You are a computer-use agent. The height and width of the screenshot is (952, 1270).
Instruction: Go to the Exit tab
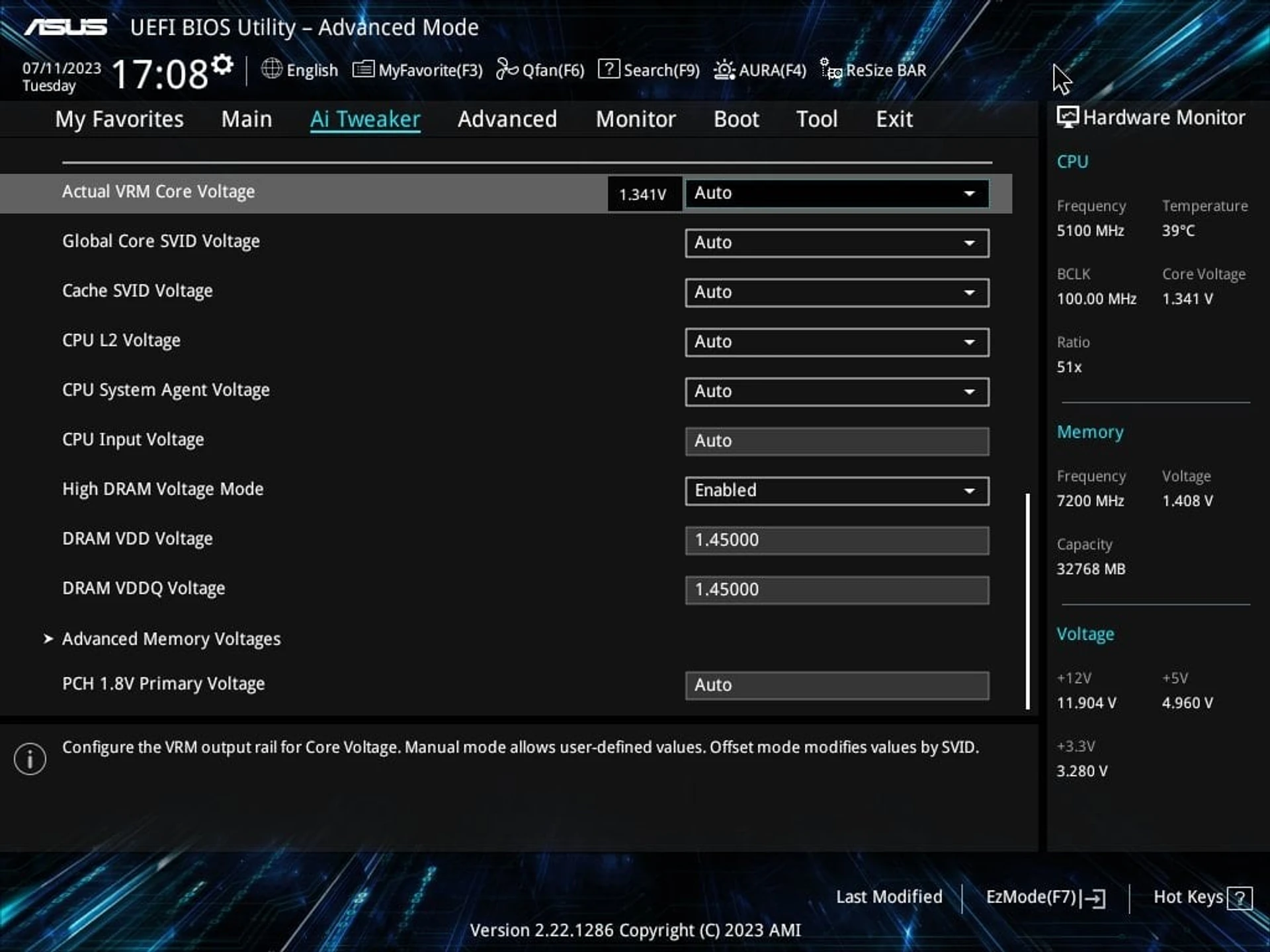(x=894, y=119)
